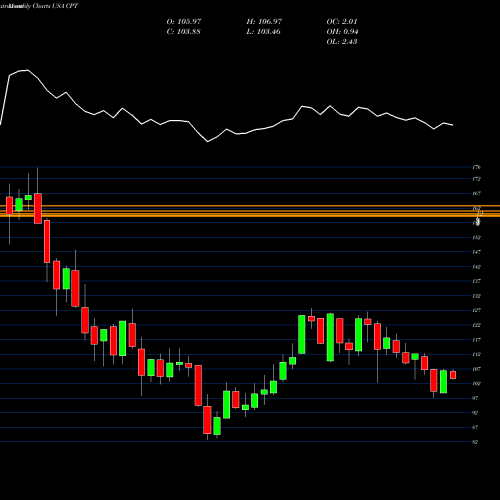Click the last small red candle near 107
Image resolution: width=500 pixels, height=500 pixels.
[x=453, y=375]
